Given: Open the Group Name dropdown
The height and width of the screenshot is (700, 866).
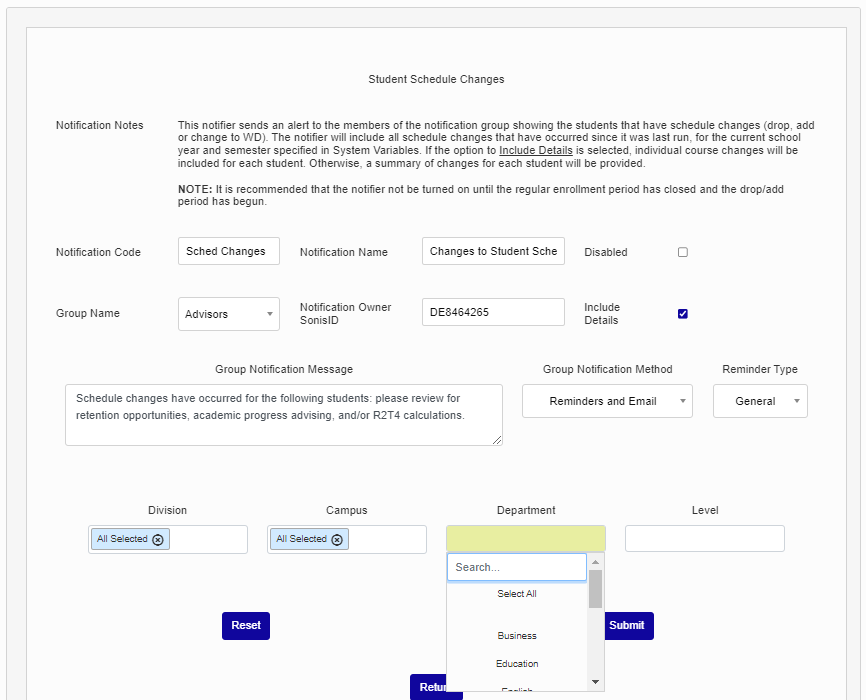Looking at the screenshot, I should (x=229, y=314).
